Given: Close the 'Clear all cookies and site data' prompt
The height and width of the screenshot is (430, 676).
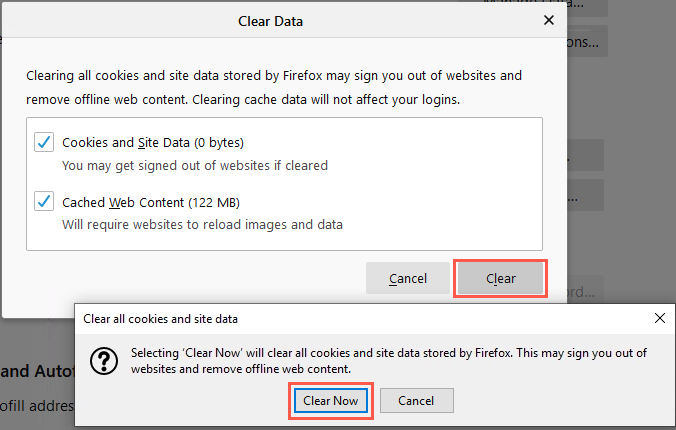Looking at the screenshot, I should click(660, 318).
